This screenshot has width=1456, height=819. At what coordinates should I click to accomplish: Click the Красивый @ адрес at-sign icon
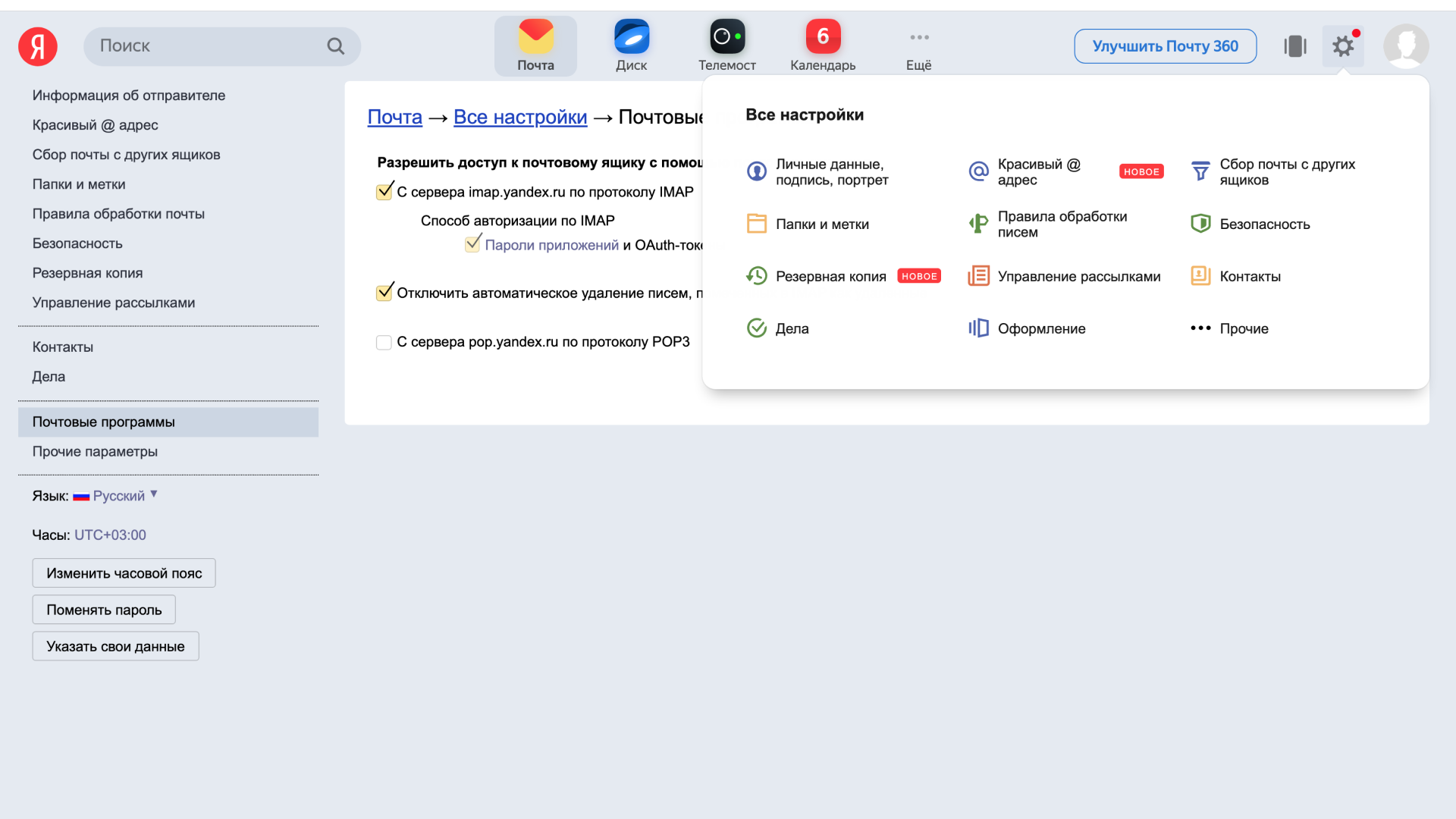click(x=979, y=171)
